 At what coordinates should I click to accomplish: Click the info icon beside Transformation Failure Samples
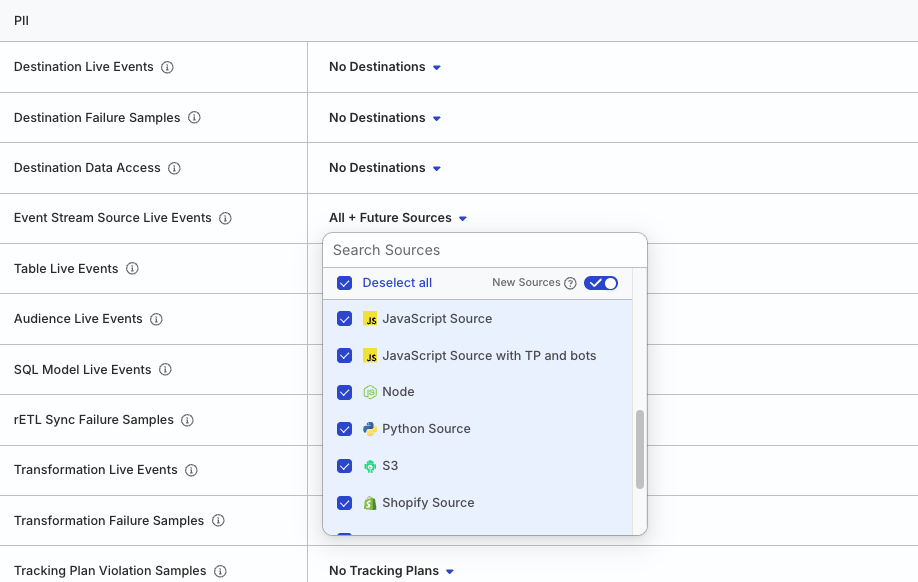click(218, 521)
